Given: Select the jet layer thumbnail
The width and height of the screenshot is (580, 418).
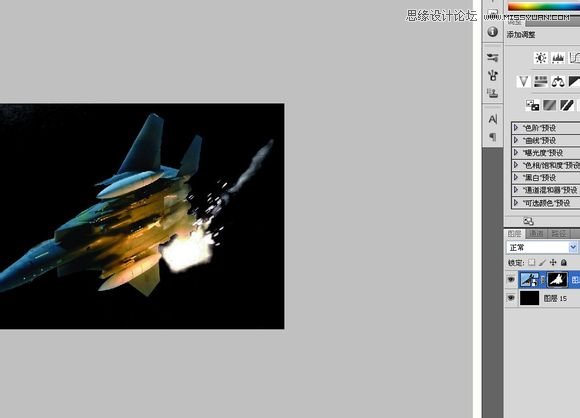Looking at the screenshot, I should (x=529, y=280).
